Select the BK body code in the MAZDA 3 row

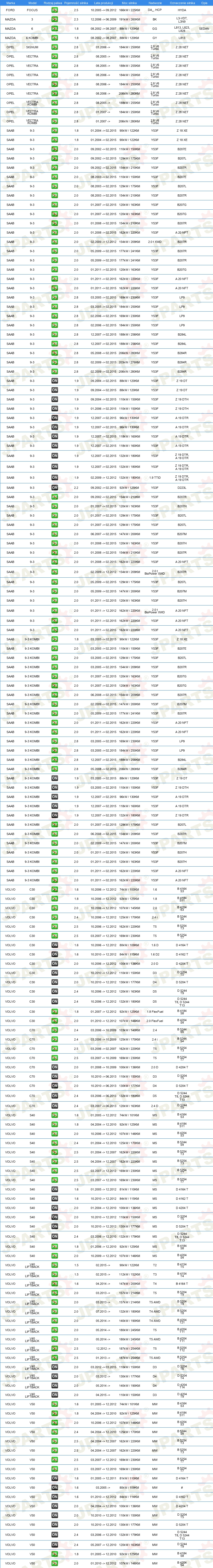coord(155,19)
